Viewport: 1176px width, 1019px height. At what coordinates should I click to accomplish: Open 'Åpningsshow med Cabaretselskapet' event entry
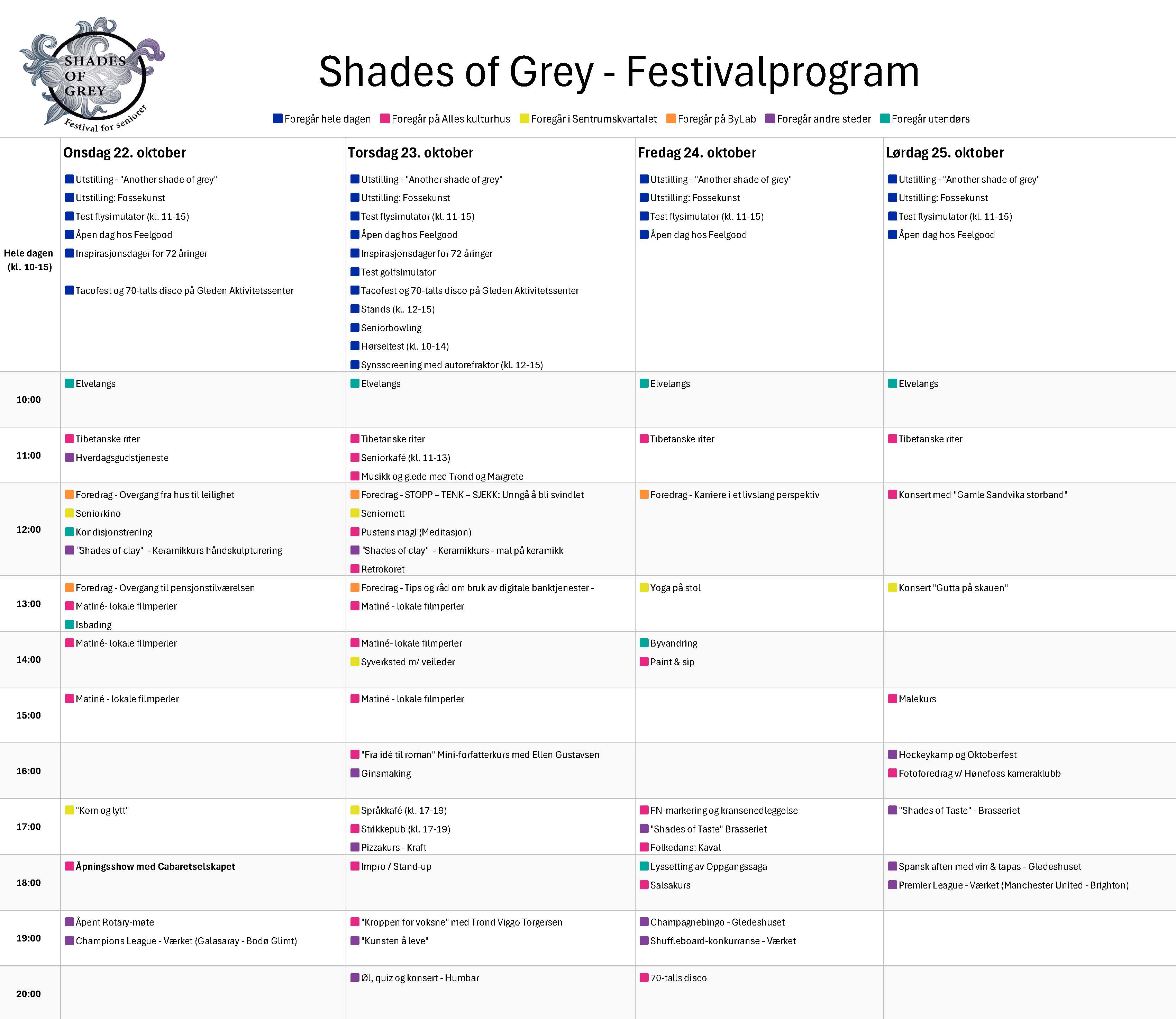[x=155, y=867]
